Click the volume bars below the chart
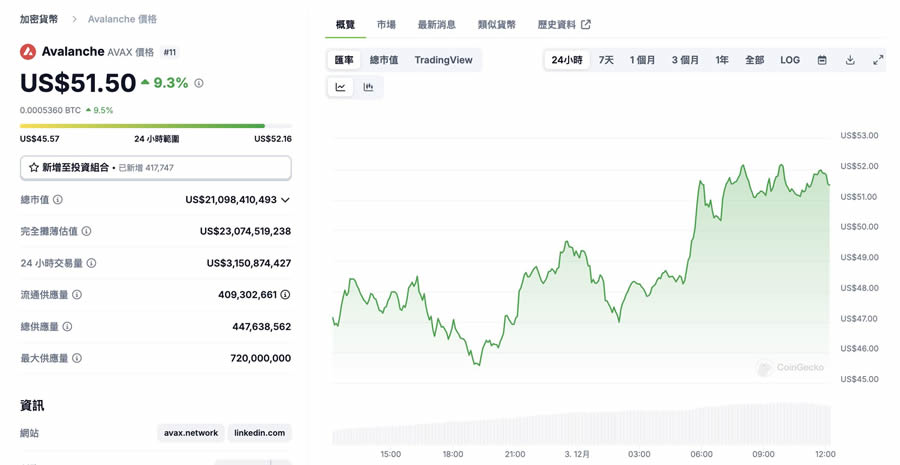This screenshot has height=465, width=900. (581, 425)
